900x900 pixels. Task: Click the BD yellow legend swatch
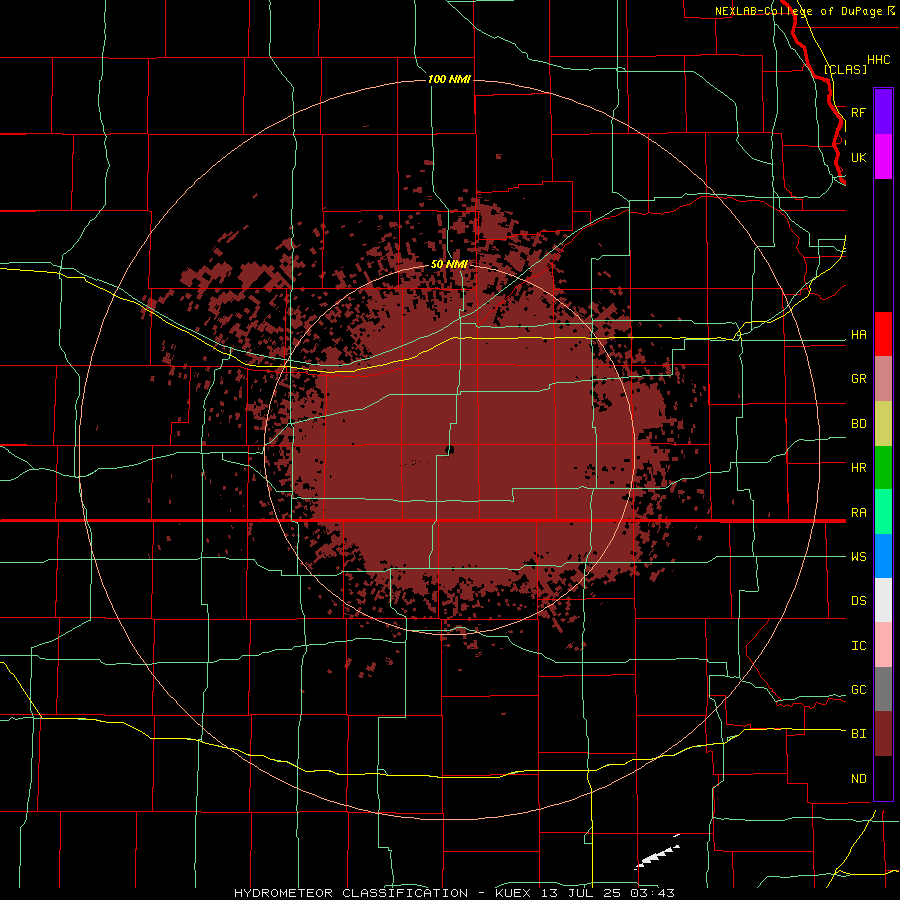pyautogui.click(x=883, y=424)
